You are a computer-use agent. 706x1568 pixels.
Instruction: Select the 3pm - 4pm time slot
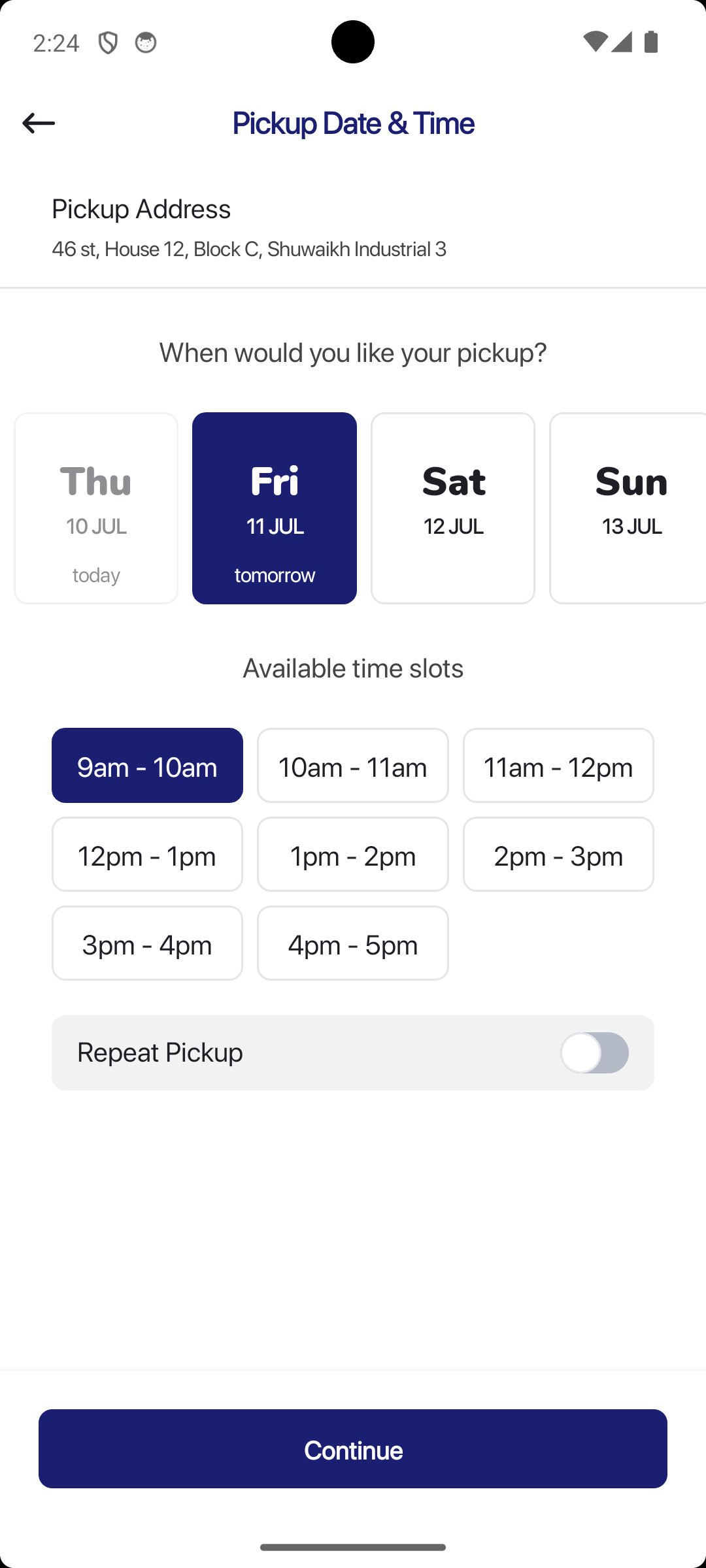(147, 943)
